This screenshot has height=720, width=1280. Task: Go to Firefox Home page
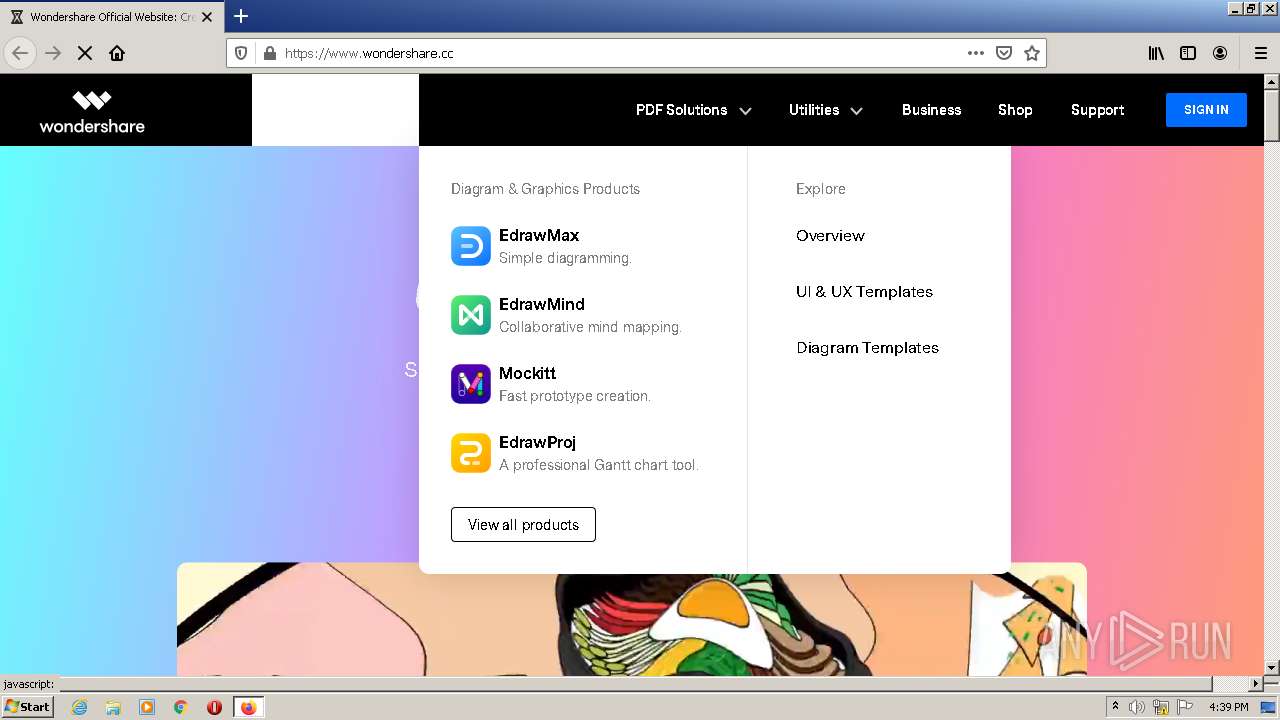pos(117,53)
